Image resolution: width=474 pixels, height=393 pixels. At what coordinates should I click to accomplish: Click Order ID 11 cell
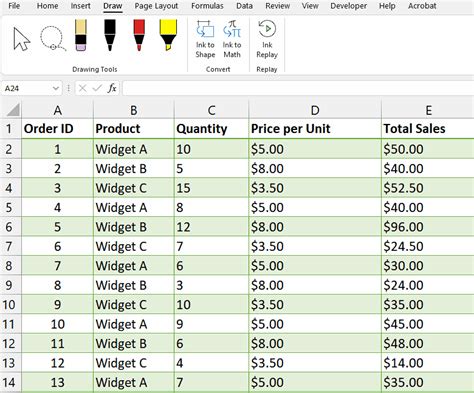pyautogui.click(x=58, y=344)
